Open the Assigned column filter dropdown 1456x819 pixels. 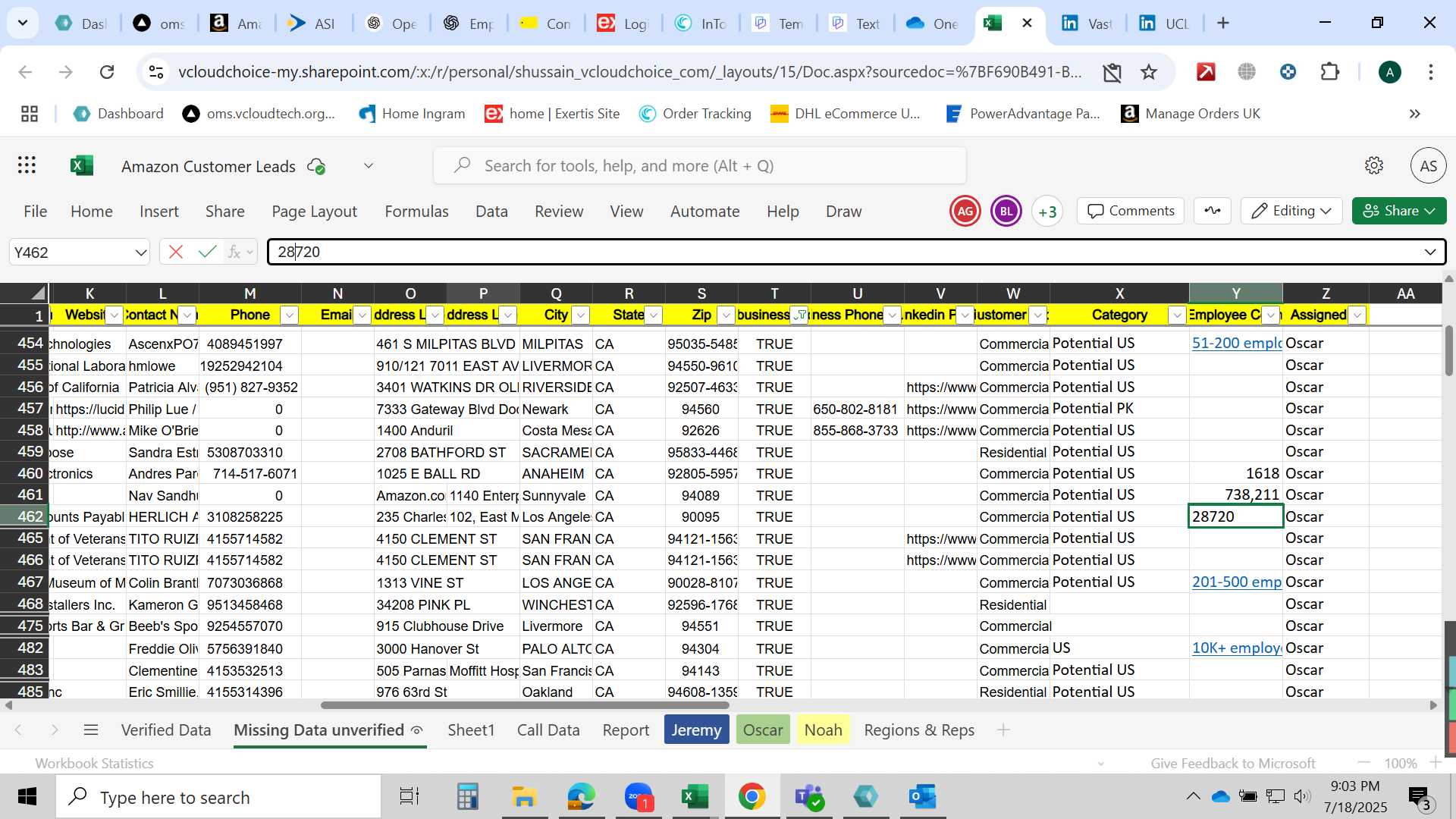pos(1357,315)
